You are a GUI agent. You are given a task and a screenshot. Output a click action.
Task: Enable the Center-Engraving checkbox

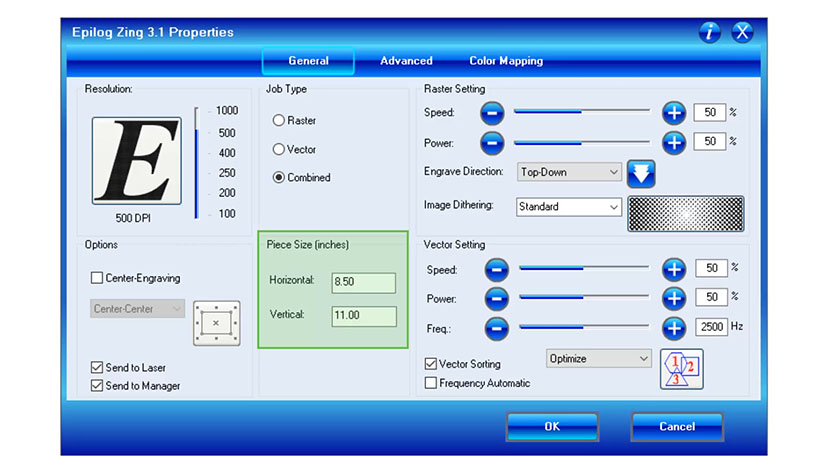[x=97, y=278]
